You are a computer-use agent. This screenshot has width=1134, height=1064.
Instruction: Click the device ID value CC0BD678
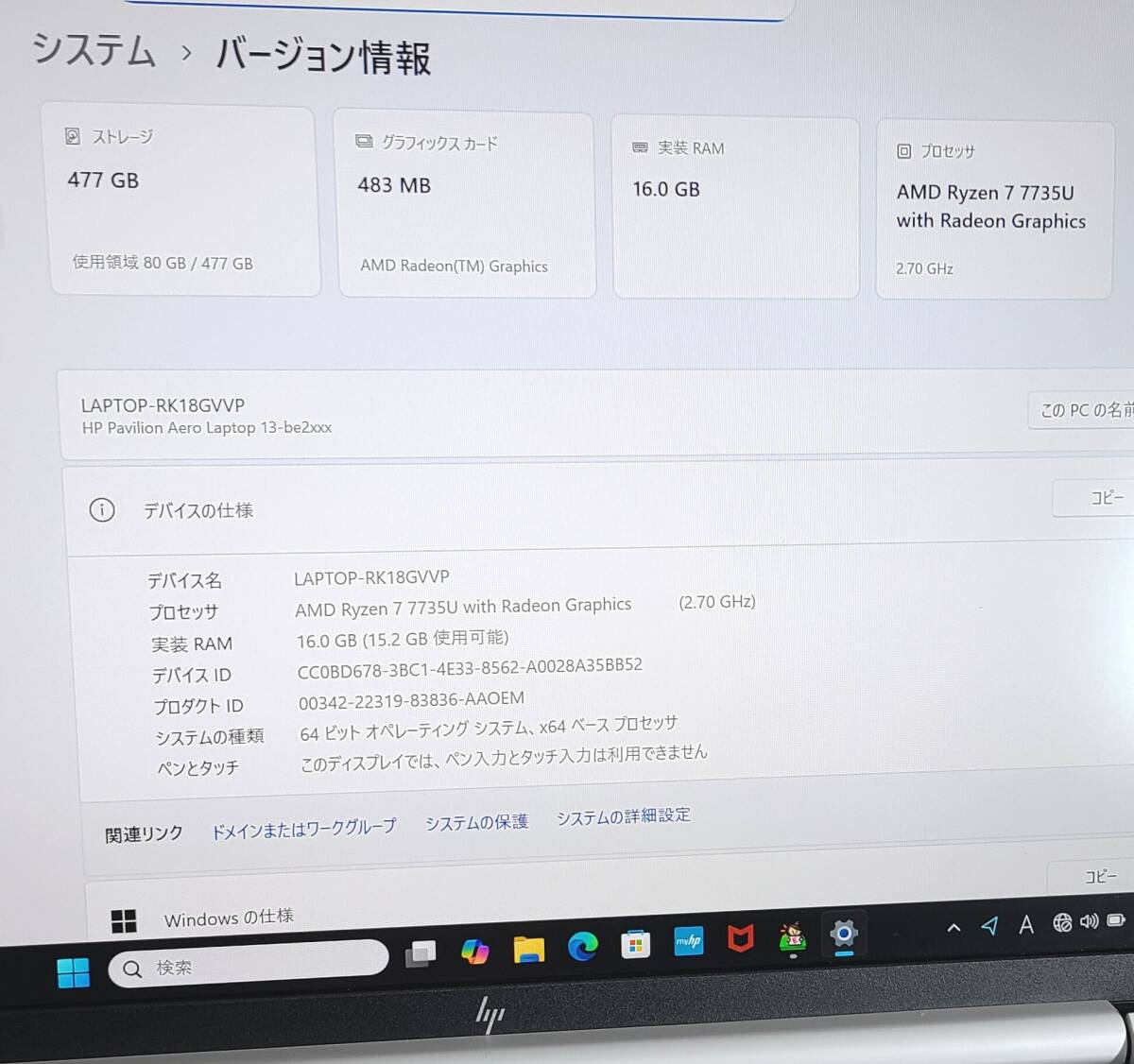tap(470, 668)
